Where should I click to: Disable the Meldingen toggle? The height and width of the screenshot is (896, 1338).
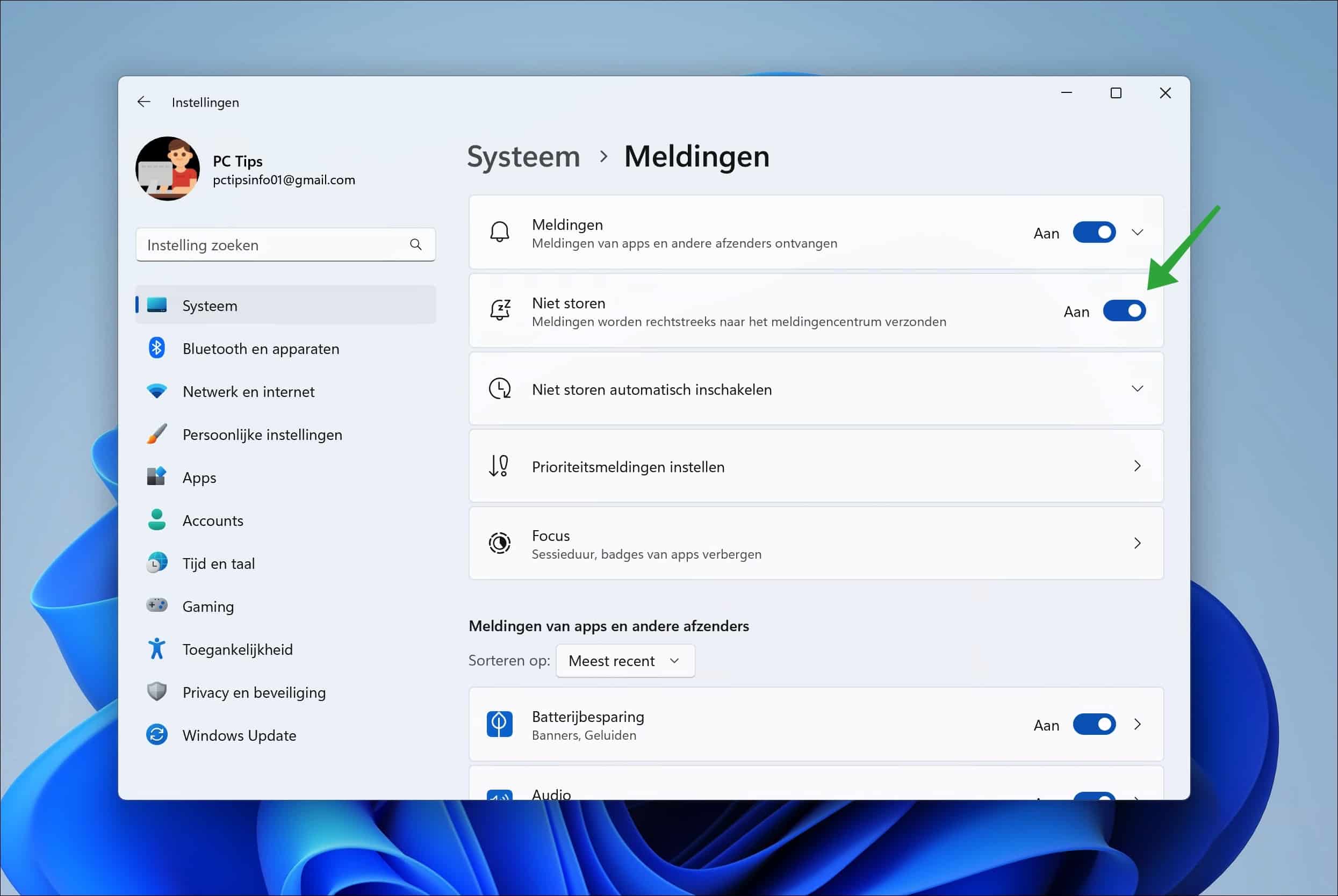pos(1094,232)
